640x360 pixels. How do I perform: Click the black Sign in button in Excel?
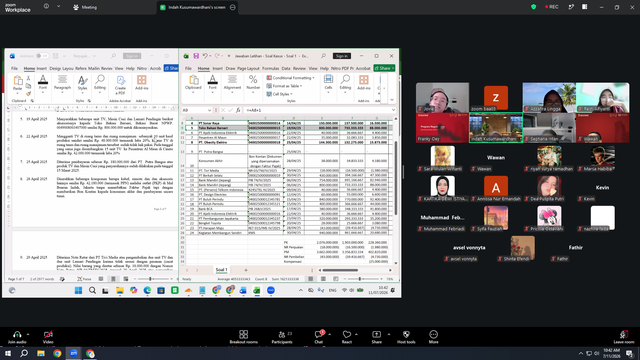point(342,56)
